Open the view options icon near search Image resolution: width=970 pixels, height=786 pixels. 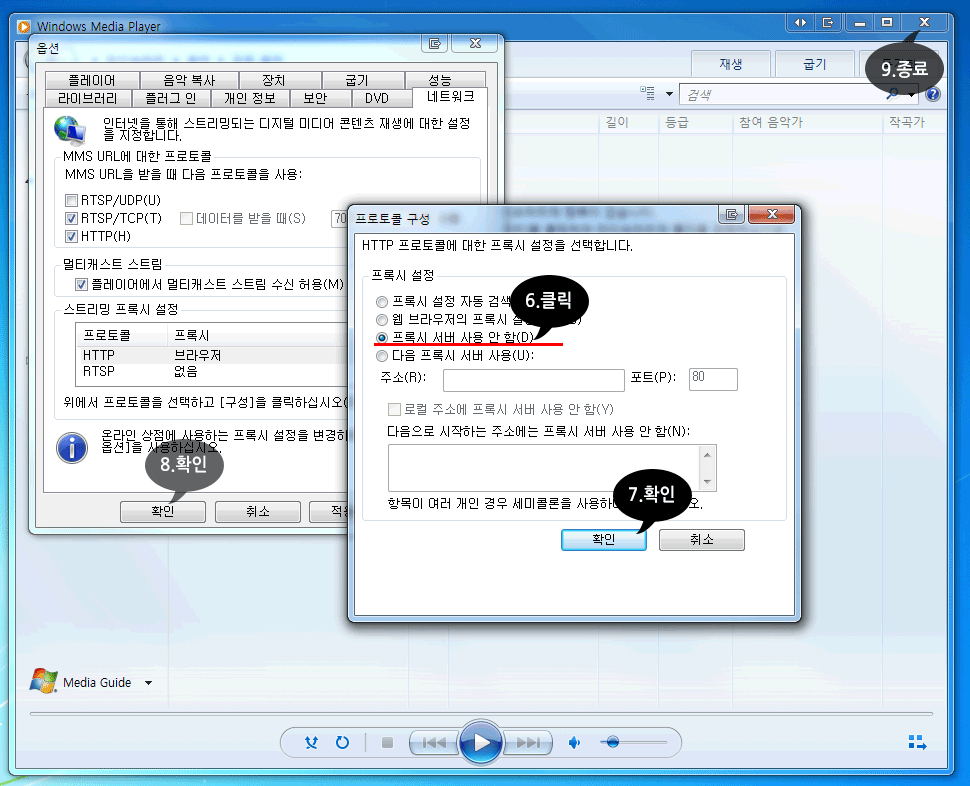tap(648, 93)
